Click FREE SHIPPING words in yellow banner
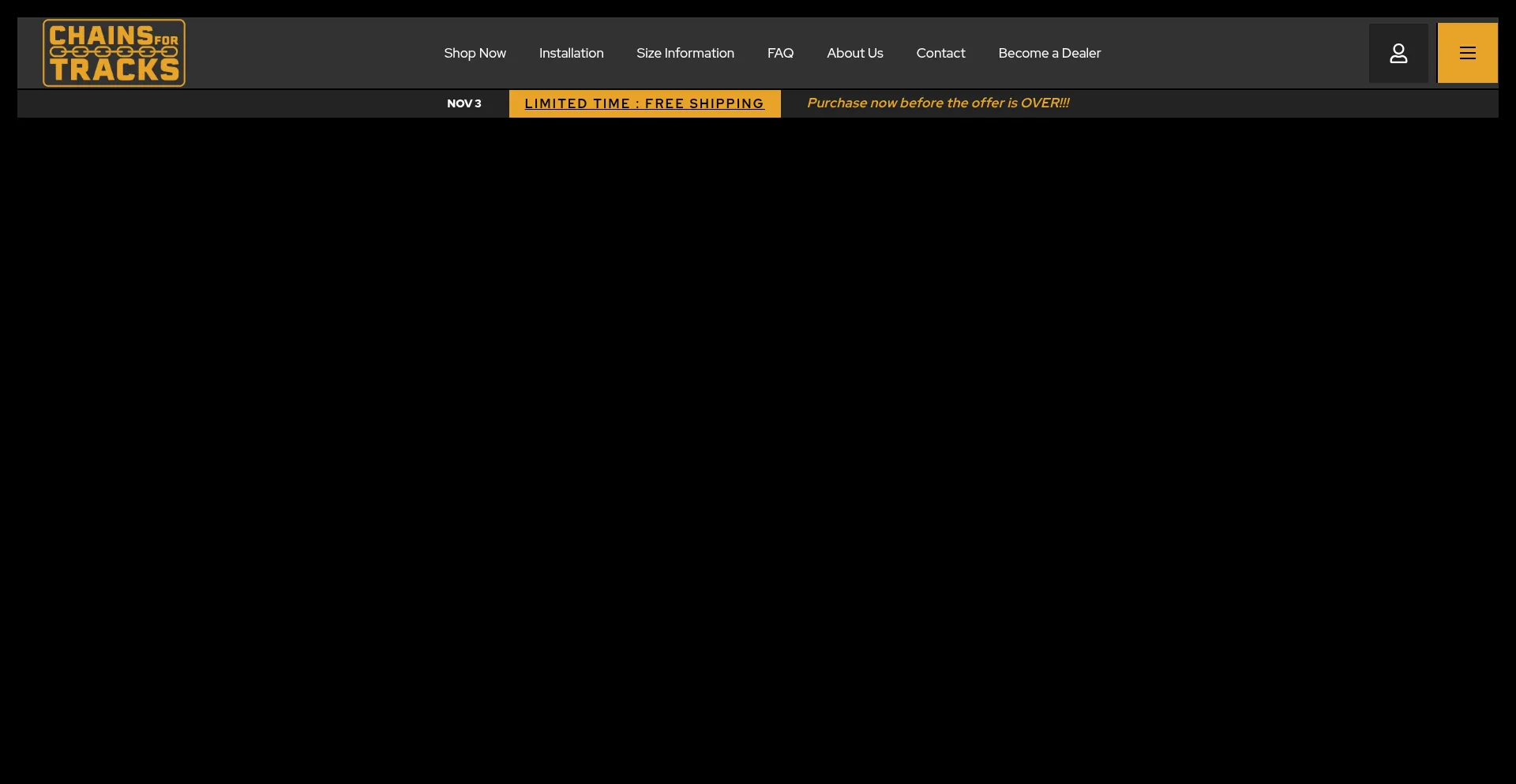This screenshot has width=1516, height=784. (704, 103)
